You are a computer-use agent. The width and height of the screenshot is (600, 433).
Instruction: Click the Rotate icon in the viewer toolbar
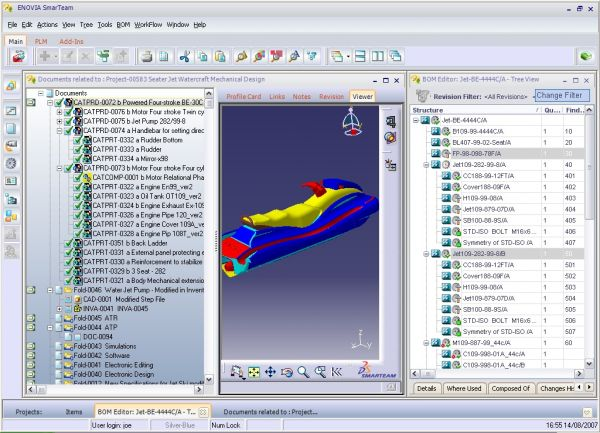point(287,372)
